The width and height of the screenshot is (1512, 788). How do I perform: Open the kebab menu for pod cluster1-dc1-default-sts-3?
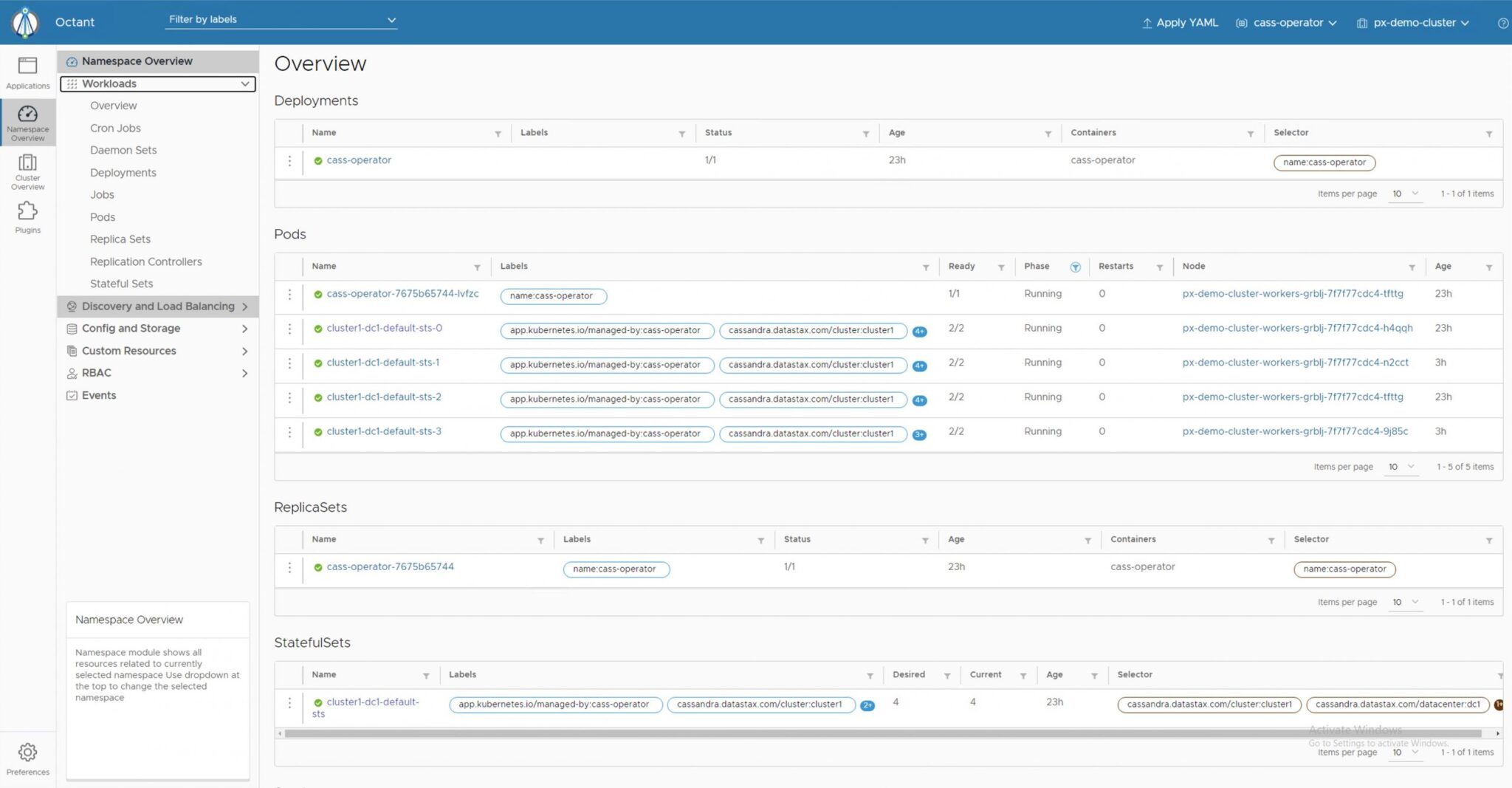(x=289, y=432)
